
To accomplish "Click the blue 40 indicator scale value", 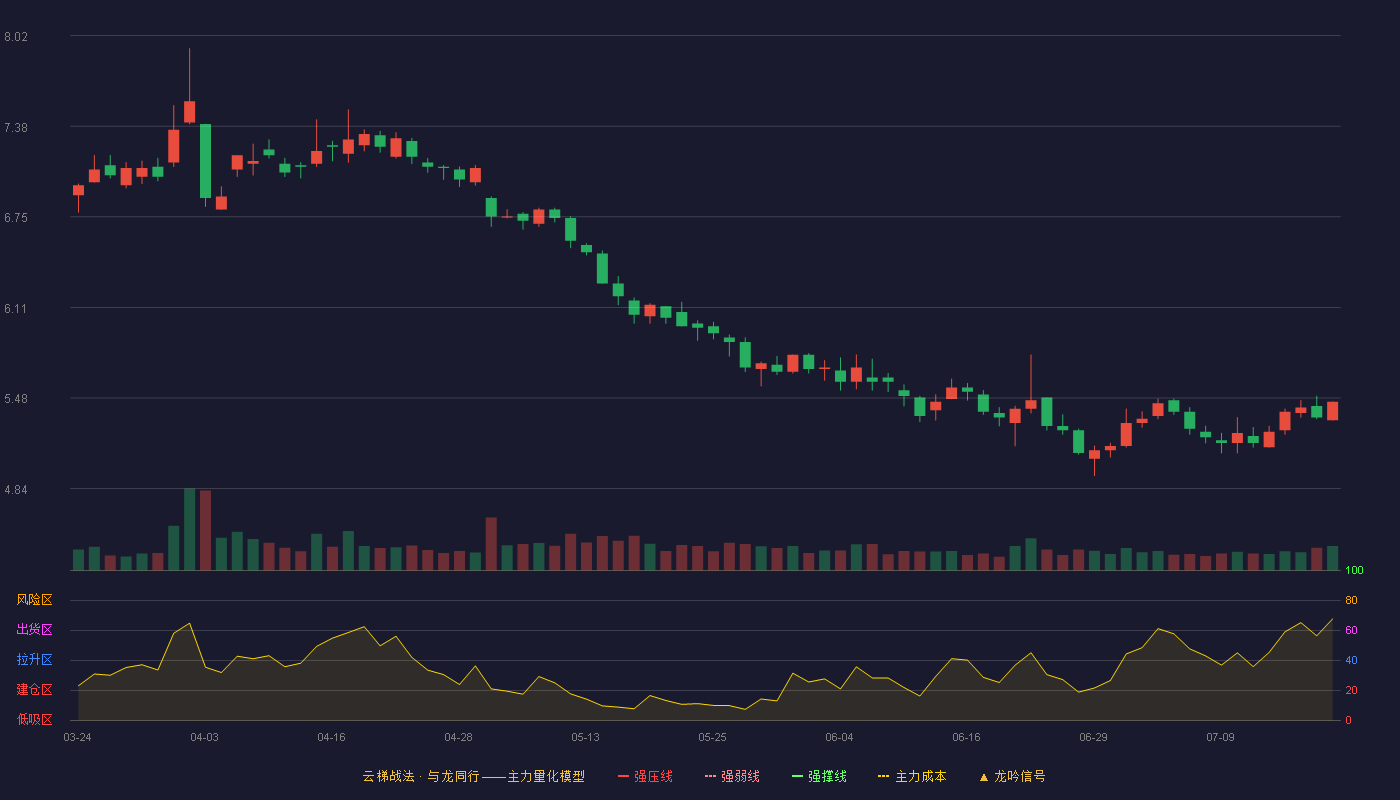I will coord(1351,660).
